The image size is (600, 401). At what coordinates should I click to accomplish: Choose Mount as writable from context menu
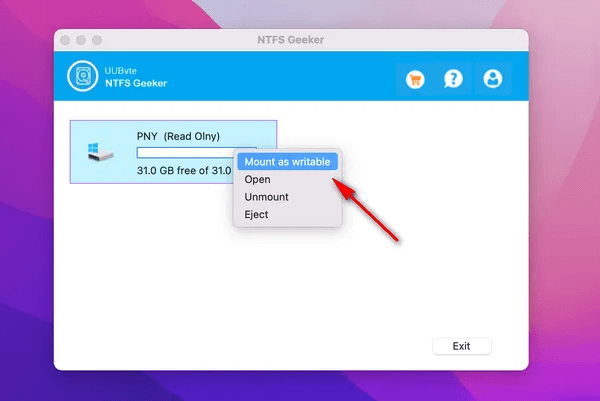pyautogui.click(x=287, y=161)
